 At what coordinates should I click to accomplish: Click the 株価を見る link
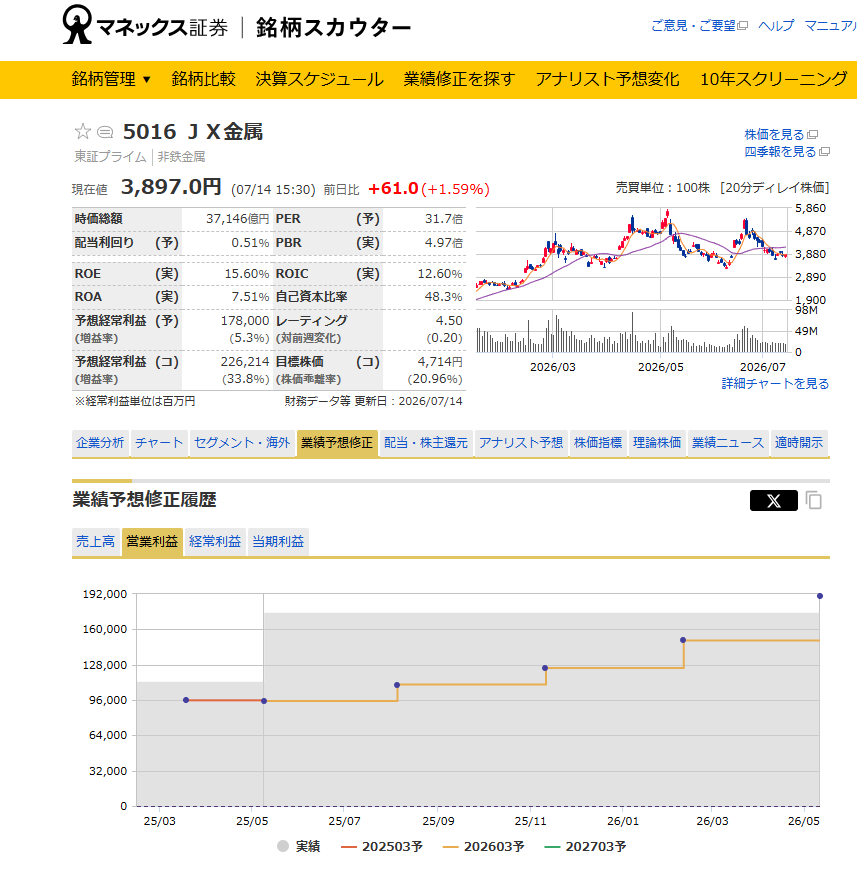pos(774,135)
